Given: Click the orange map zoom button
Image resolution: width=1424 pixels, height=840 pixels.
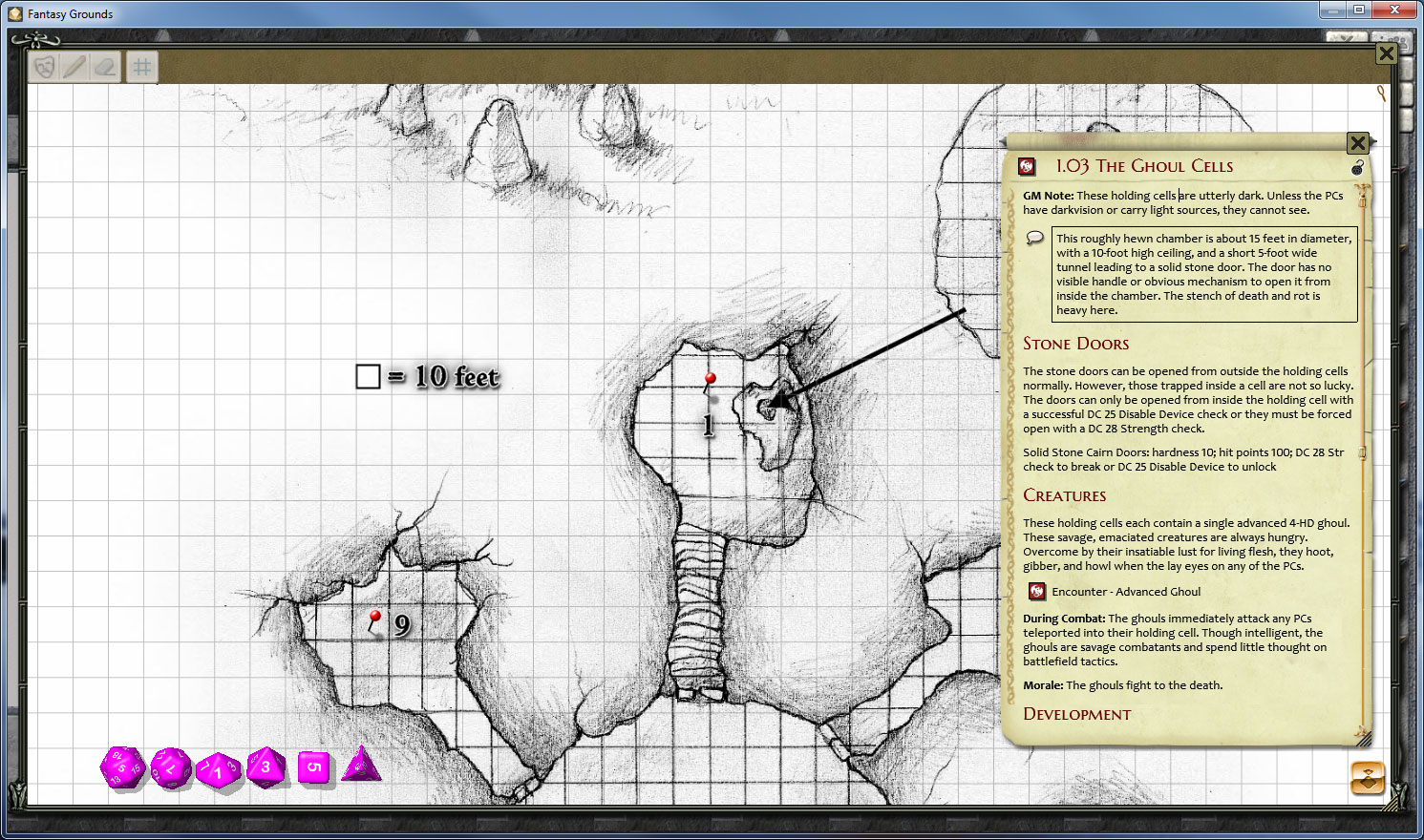Looking at the screenshot, I should point(1368,778).
